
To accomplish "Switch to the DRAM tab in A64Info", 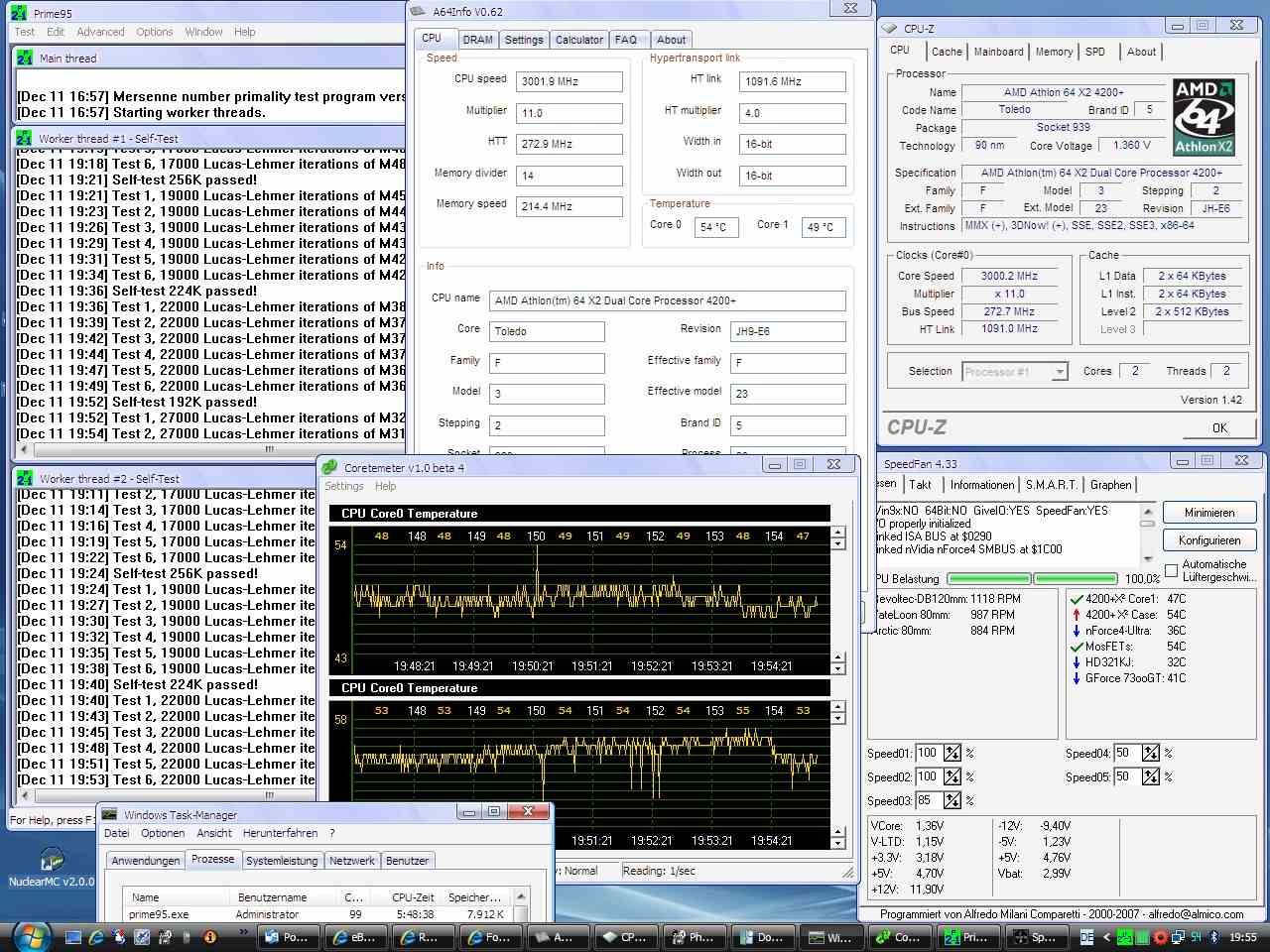I will point(477,40).
